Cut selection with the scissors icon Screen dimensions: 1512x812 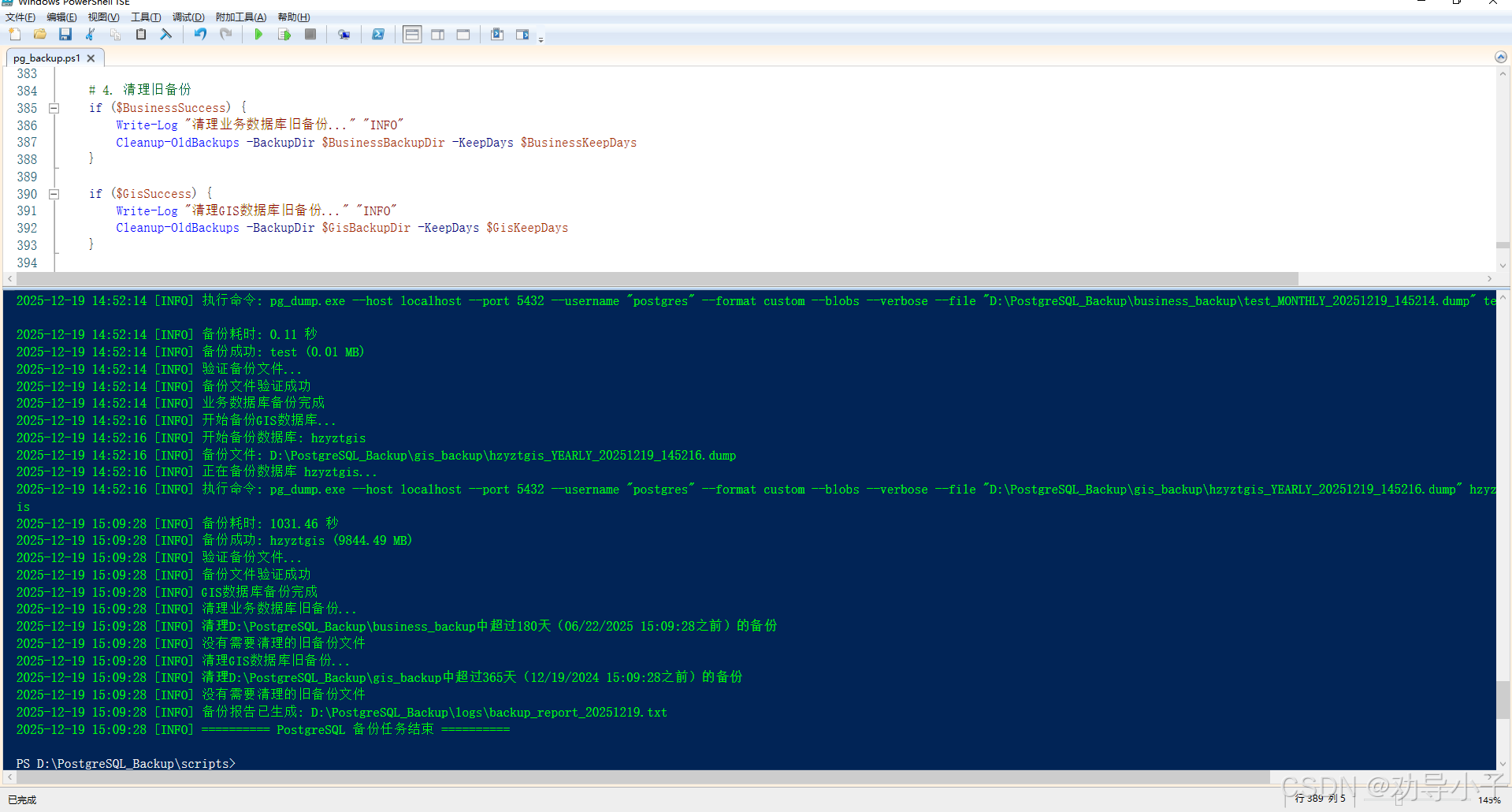91,34
